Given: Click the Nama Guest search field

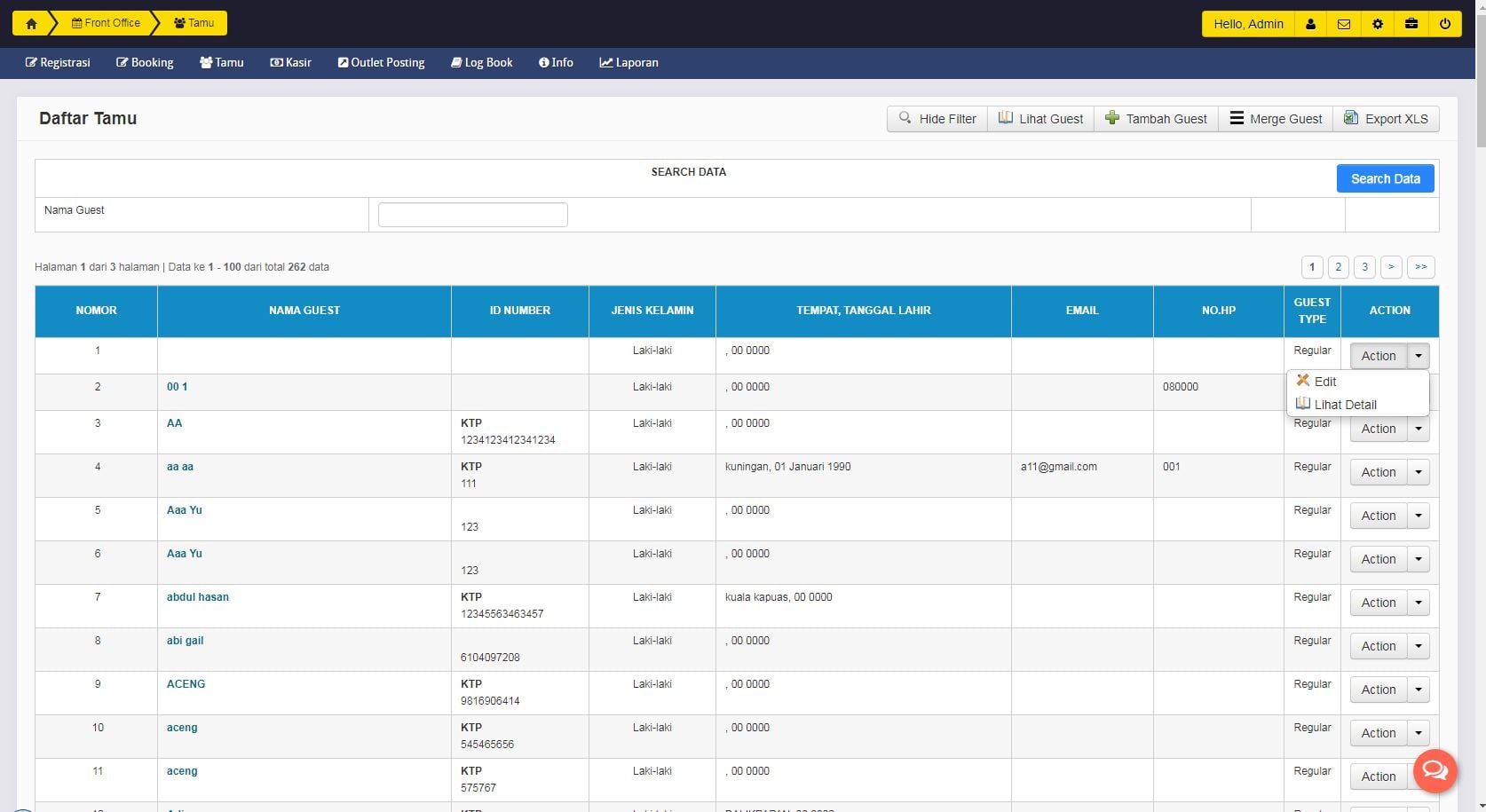Looking at the screenshot, I should [472, 215].
